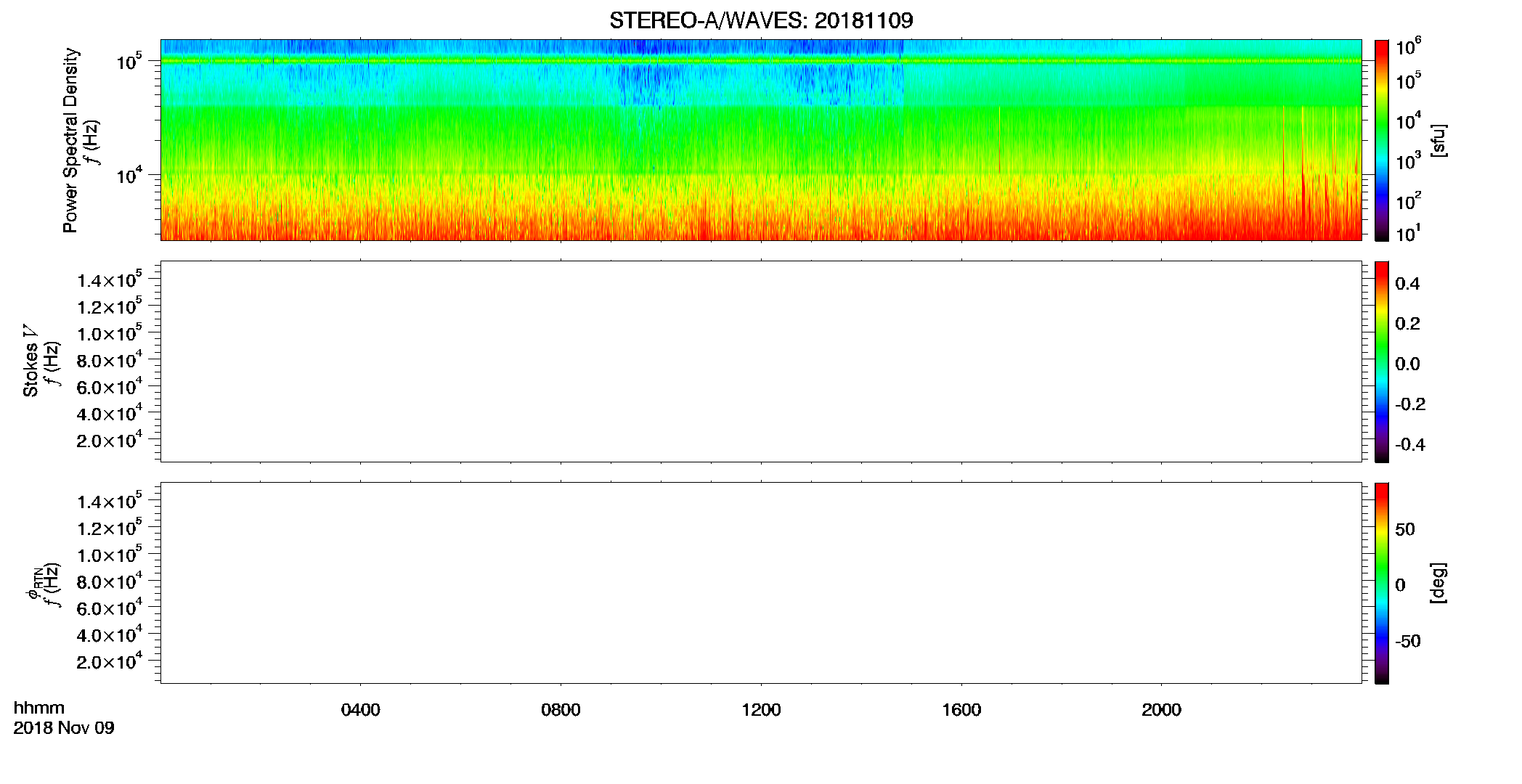The image size is (1522, 784).
Task: Click inside the empty phi RTN panel
Action: click(761, 583)
